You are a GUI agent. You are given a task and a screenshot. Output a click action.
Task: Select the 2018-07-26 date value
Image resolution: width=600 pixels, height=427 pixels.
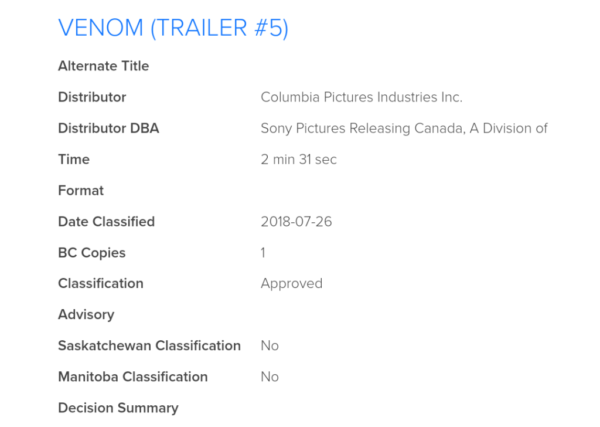(x=296, y=222)
